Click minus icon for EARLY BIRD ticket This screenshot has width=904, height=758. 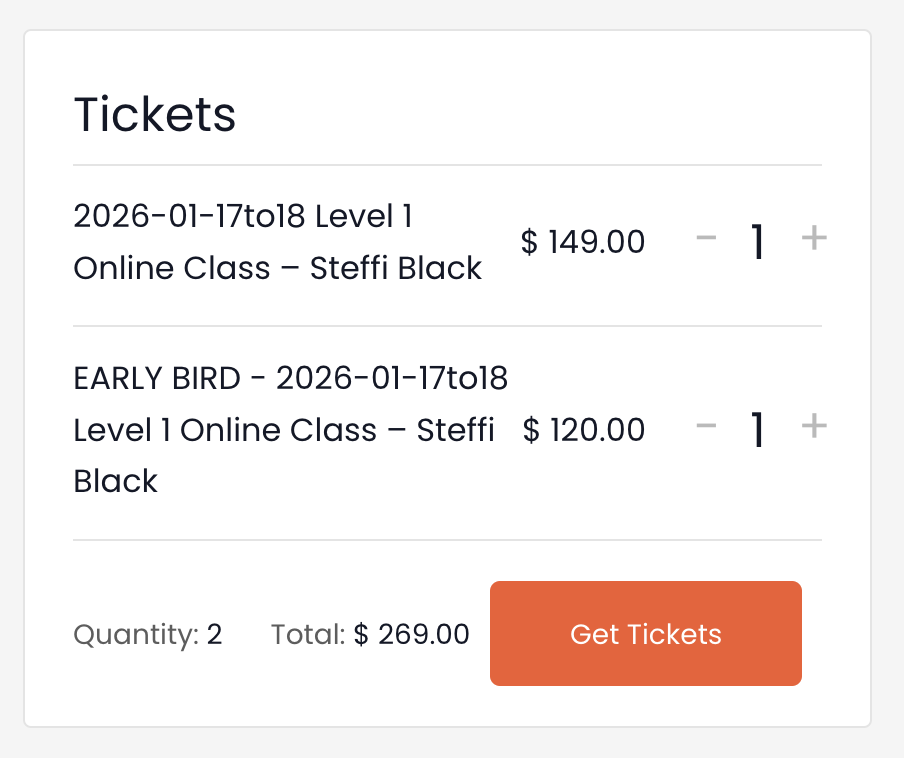click(707, 427)
